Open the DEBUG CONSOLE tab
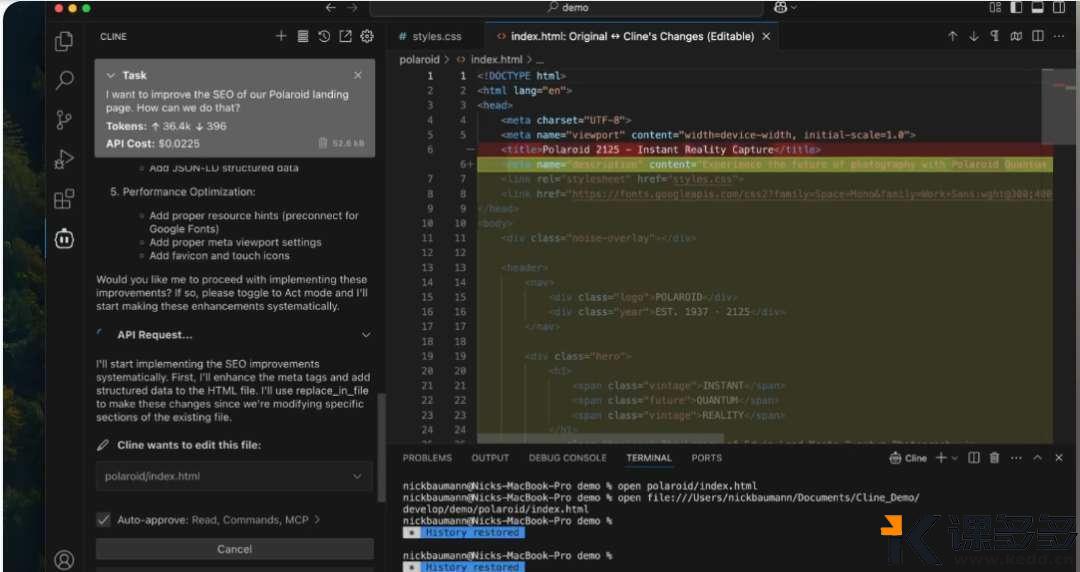Screen dimensions: 1080x572 tap(568, 458)
